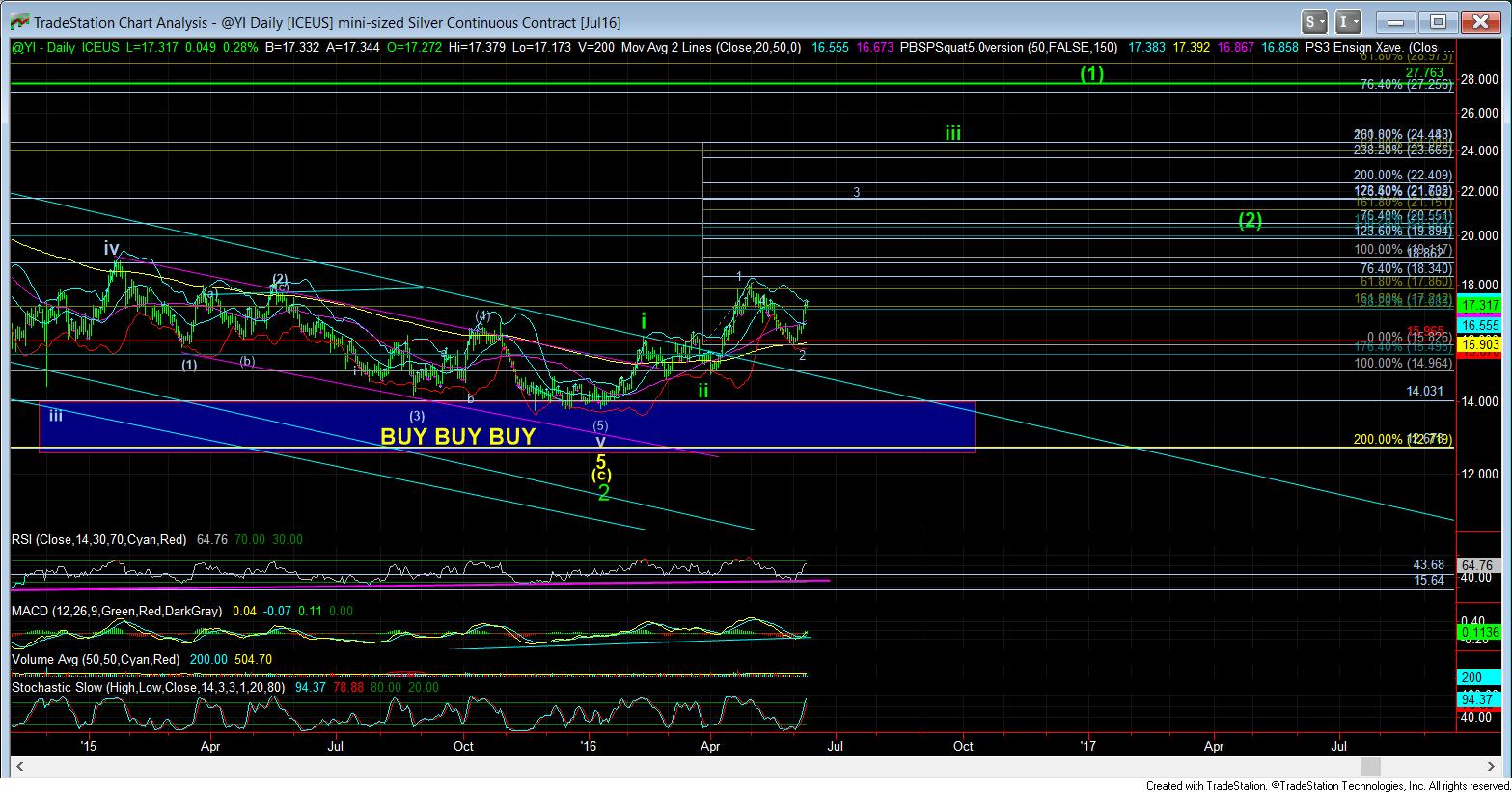1512x792 pixels.
Task: Close the TradeStation Chart Analysis window
Action: click(x=1480, y=21)
